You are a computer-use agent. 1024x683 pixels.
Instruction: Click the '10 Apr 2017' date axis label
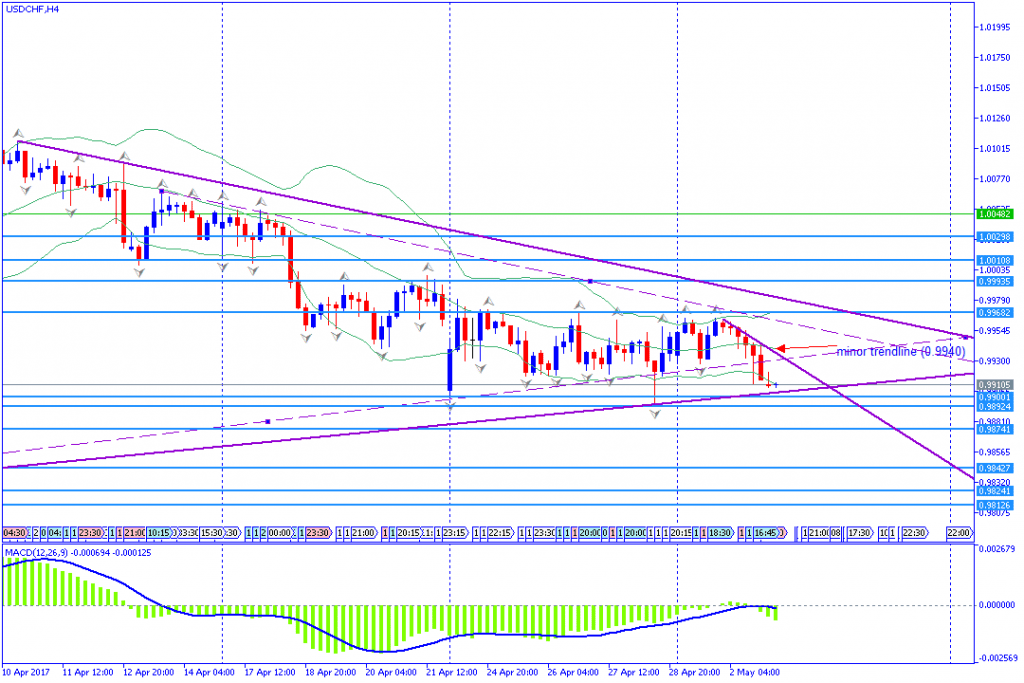[x=25, y=672]
